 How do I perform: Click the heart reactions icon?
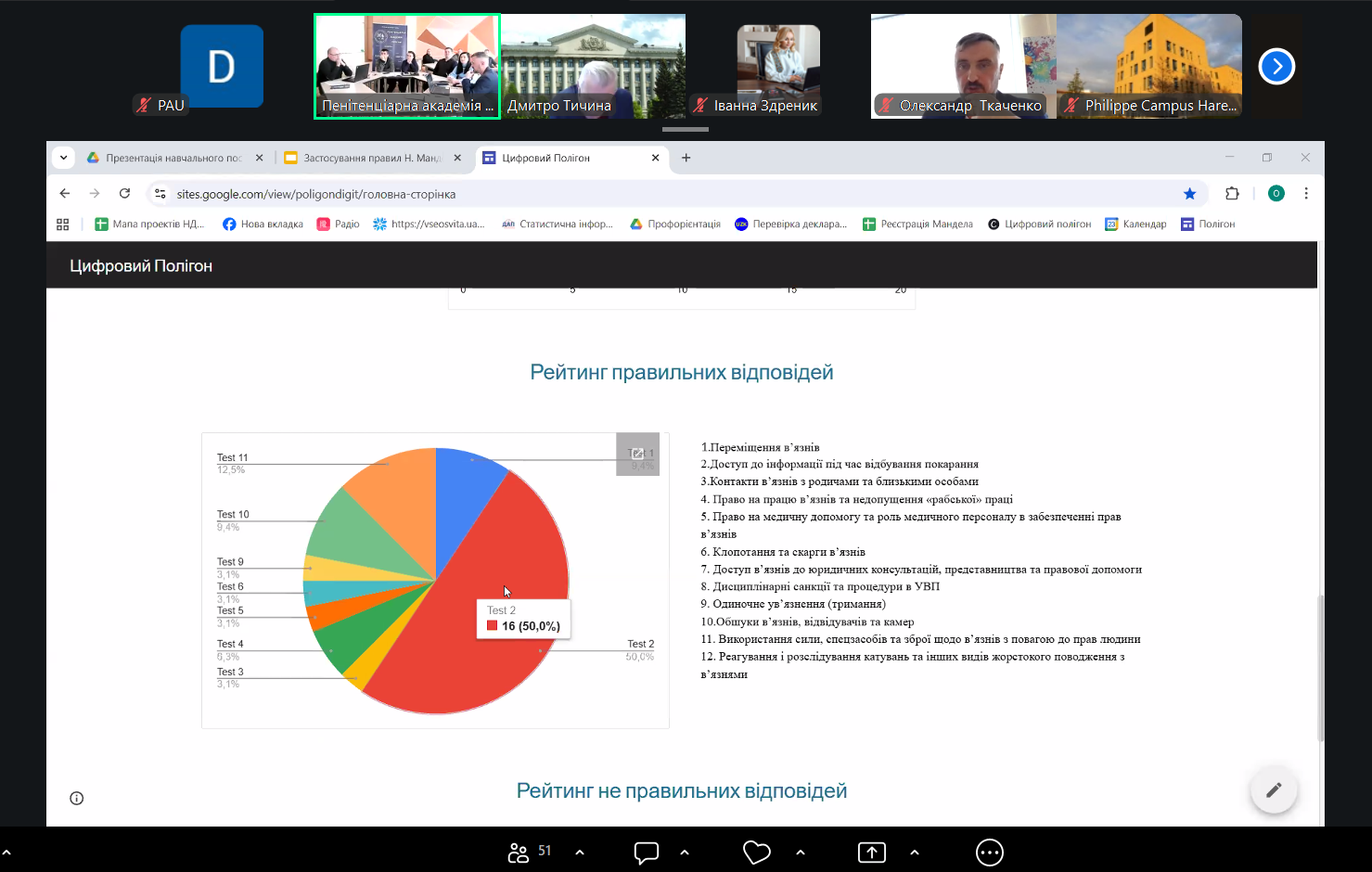tap(756, 853)
